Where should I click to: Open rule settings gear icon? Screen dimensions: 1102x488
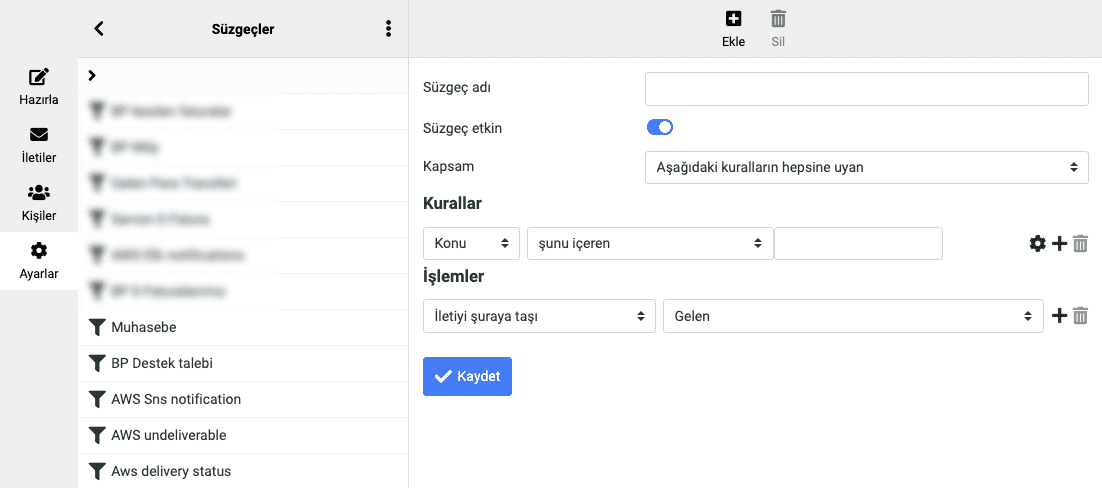1037,243
